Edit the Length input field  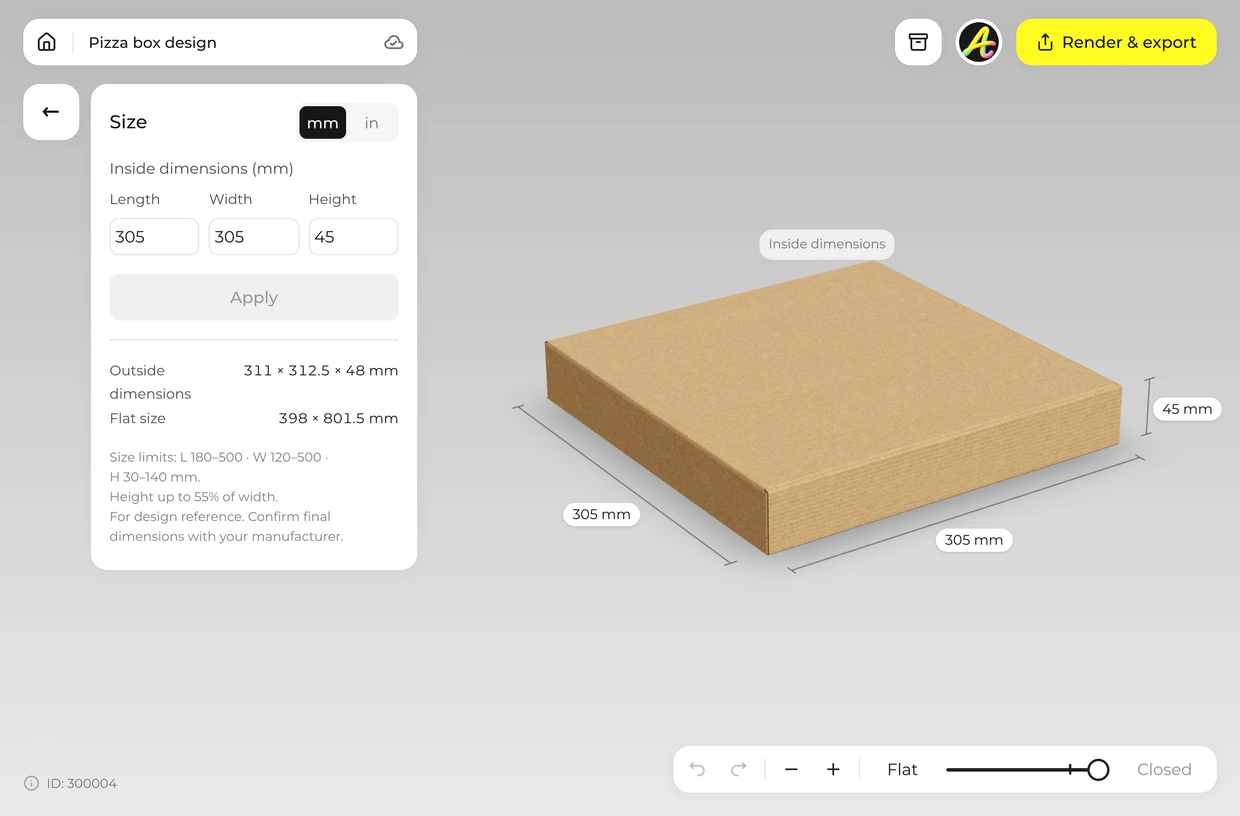coord(154,237)
